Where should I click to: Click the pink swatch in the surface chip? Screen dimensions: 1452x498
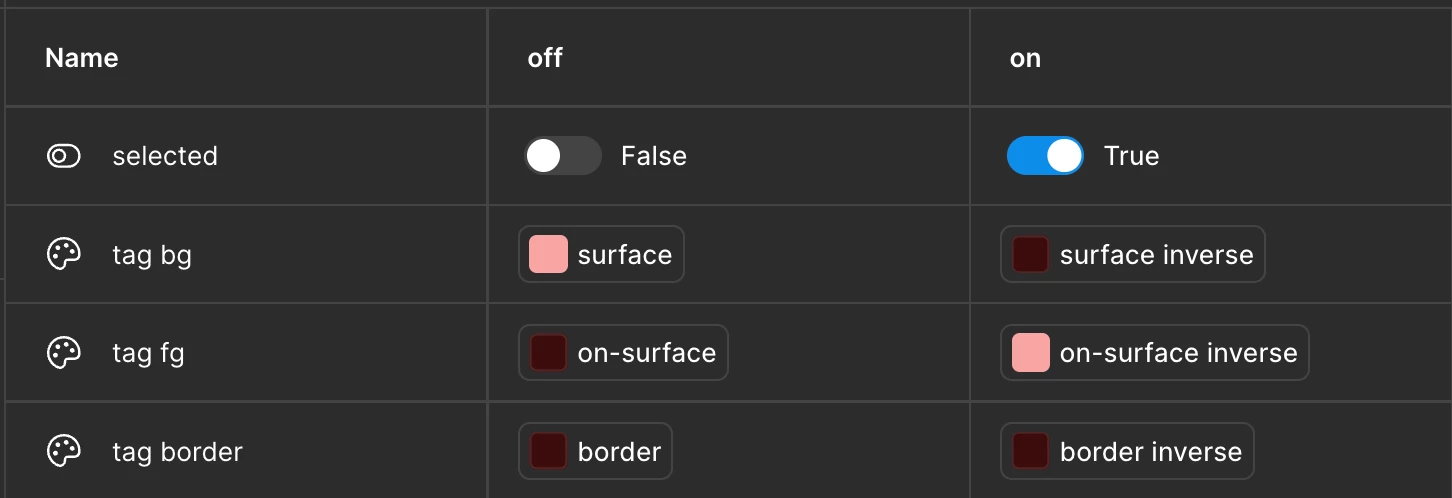pyautogui.click(x=548, y=254)
